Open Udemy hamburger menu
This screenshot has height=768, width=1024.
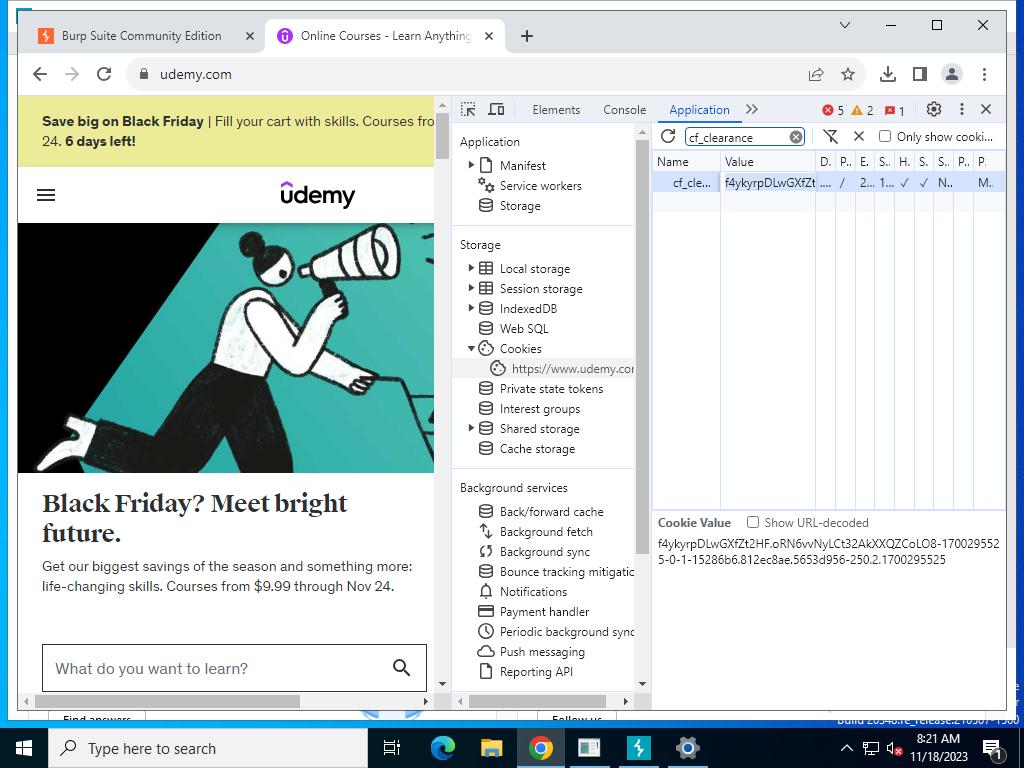pyautogui.click(x=46, y=195)
